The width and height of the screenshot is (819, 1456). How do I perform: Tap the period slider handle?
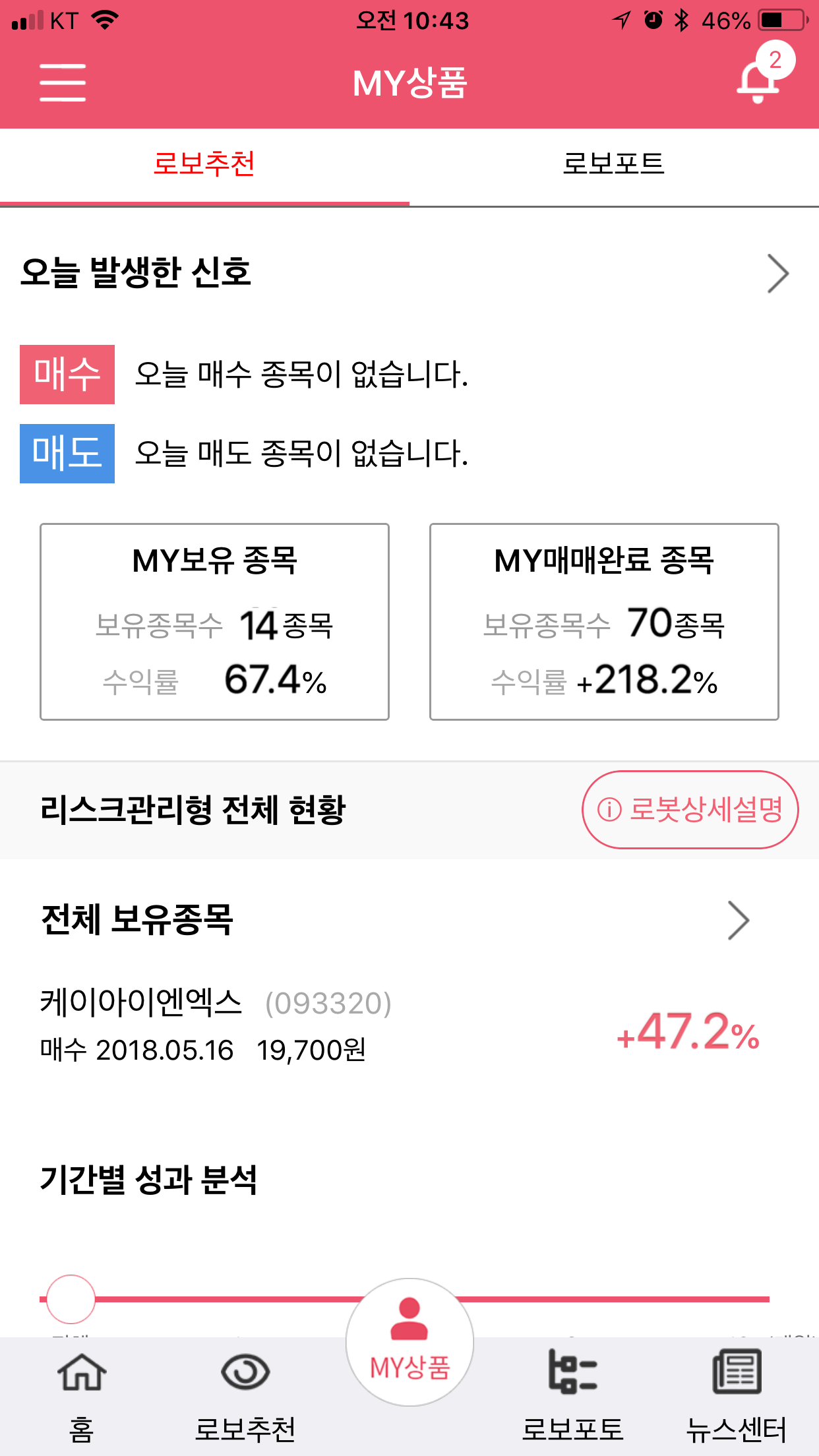(x=71, y=1298)
